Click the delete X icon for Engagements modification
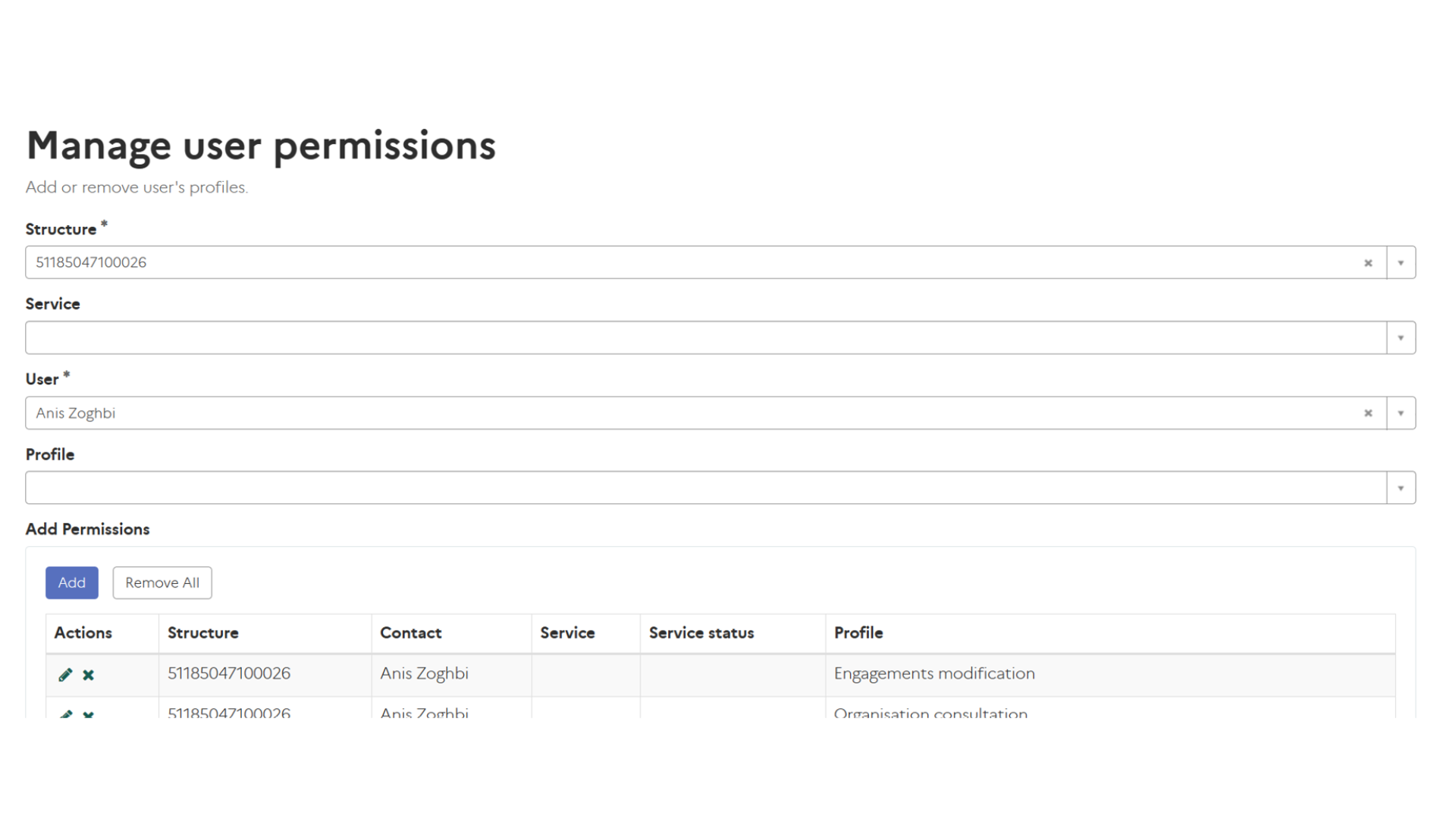The image size is (1456, 819). tap(89, 674)
